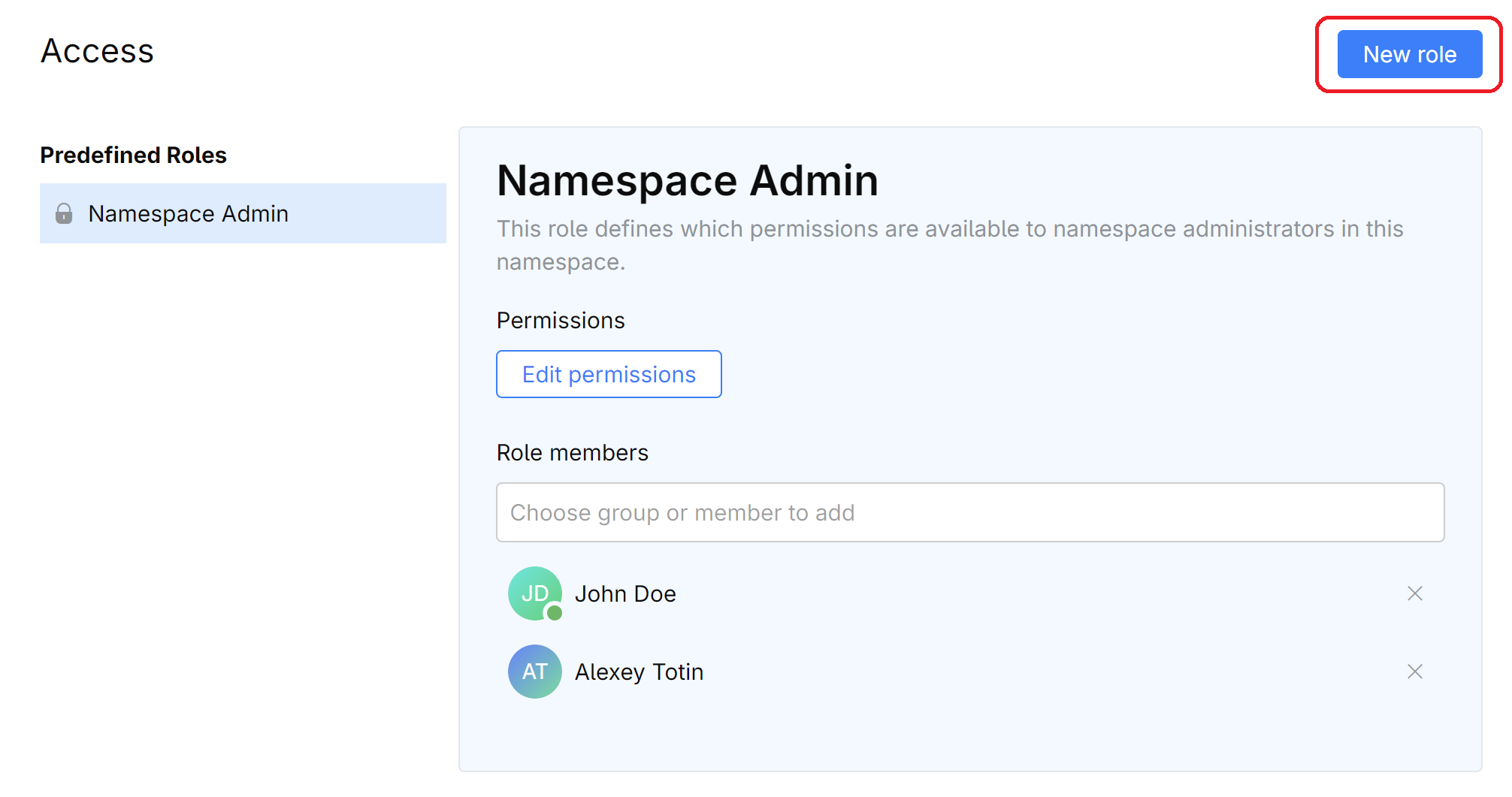Viewport: 1512px width, 797px height.
Task: Click the lock icon beside Namespace Admin
Action: [64, 213]
